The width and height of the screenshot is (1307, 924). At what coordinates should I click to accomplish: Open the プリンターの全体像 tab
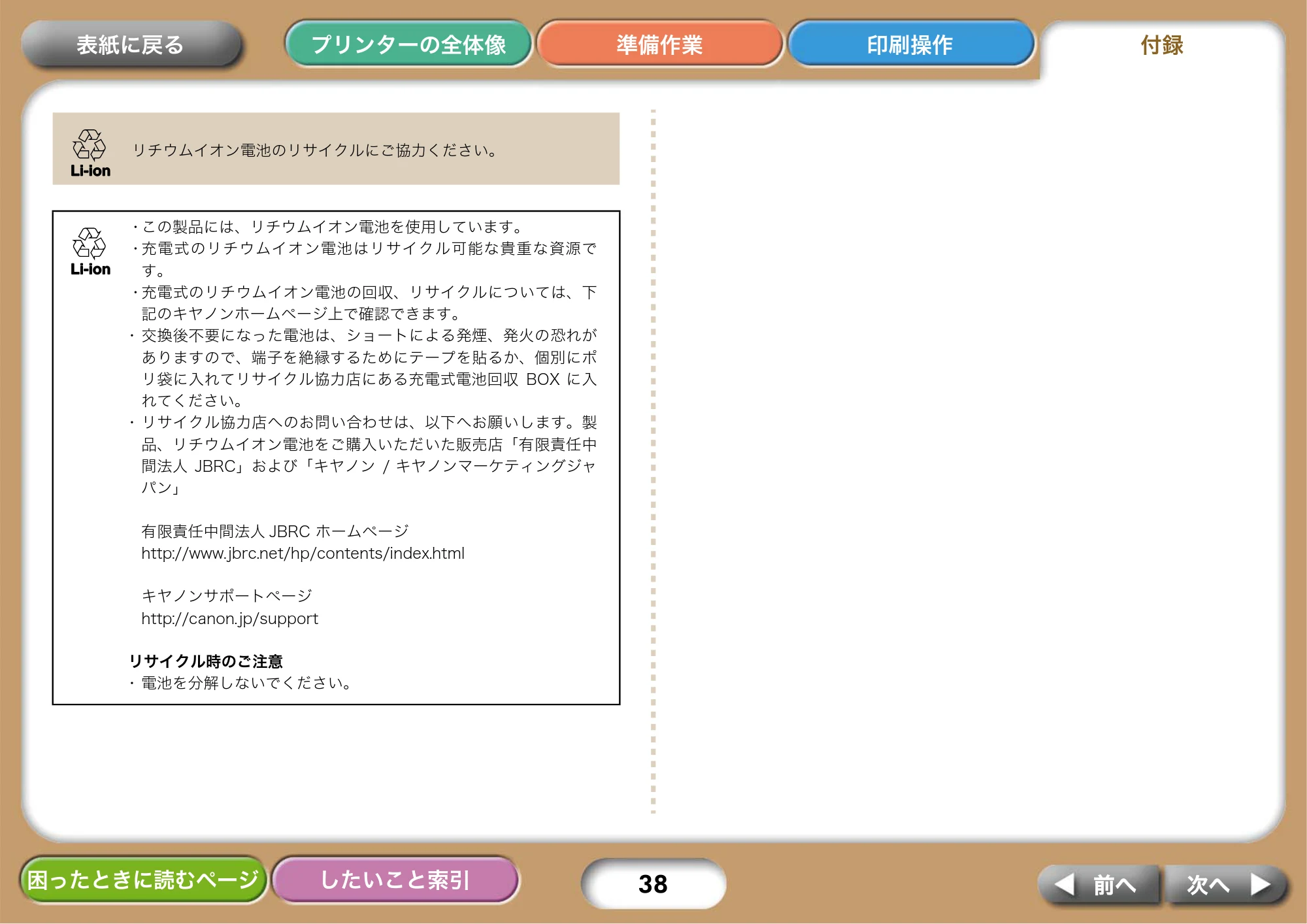408,44
